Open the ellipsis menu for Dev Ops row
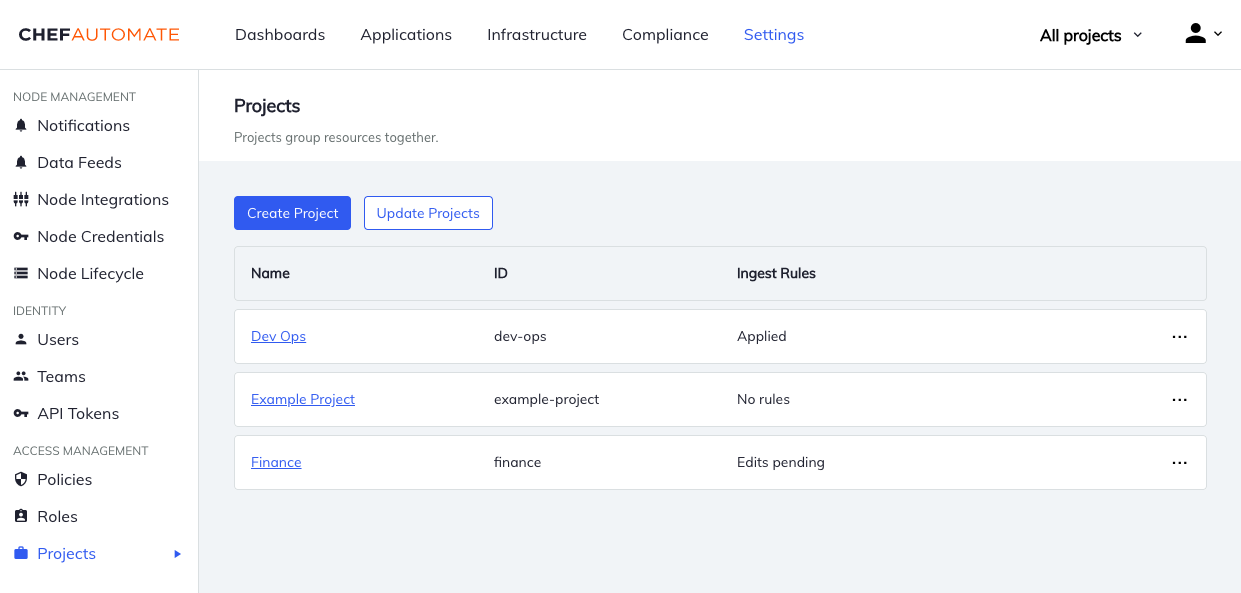Screen dimensions: 1241x593 pyautogui.click(x=1179, y=336)
